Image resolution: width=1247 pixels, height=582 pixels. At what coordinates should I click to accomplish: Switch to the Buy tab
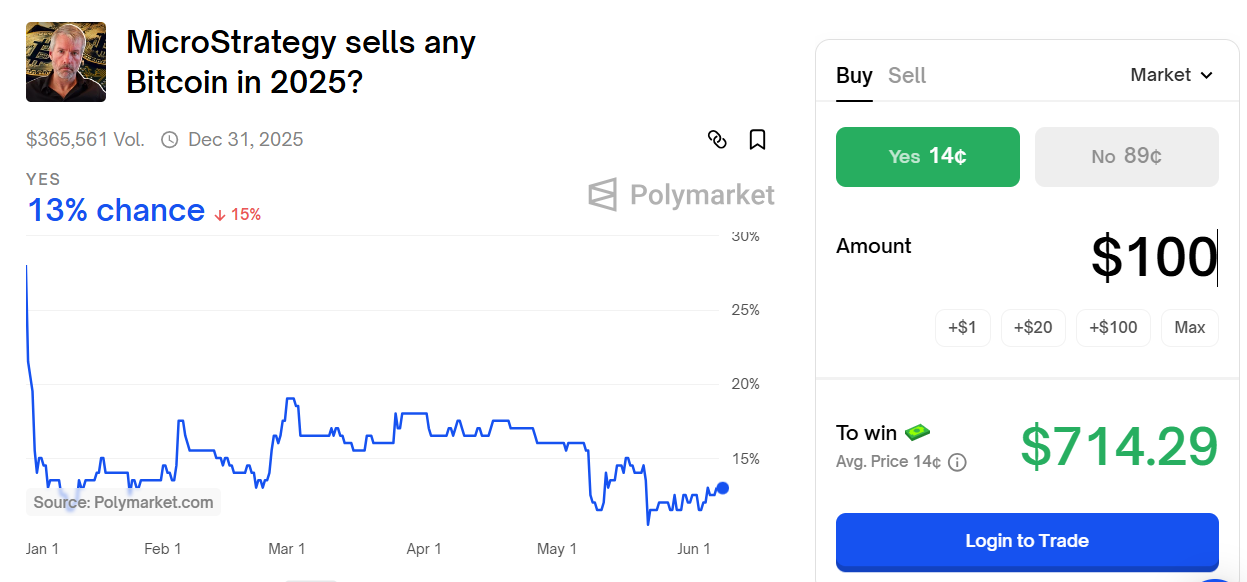click(854, 75)
